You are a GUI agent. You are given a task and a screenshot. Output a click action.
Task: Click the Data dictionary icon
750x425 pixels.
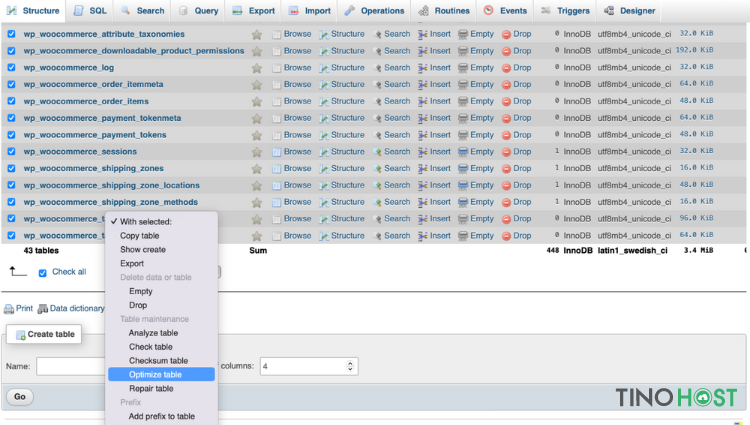click(x=43, y=309)
